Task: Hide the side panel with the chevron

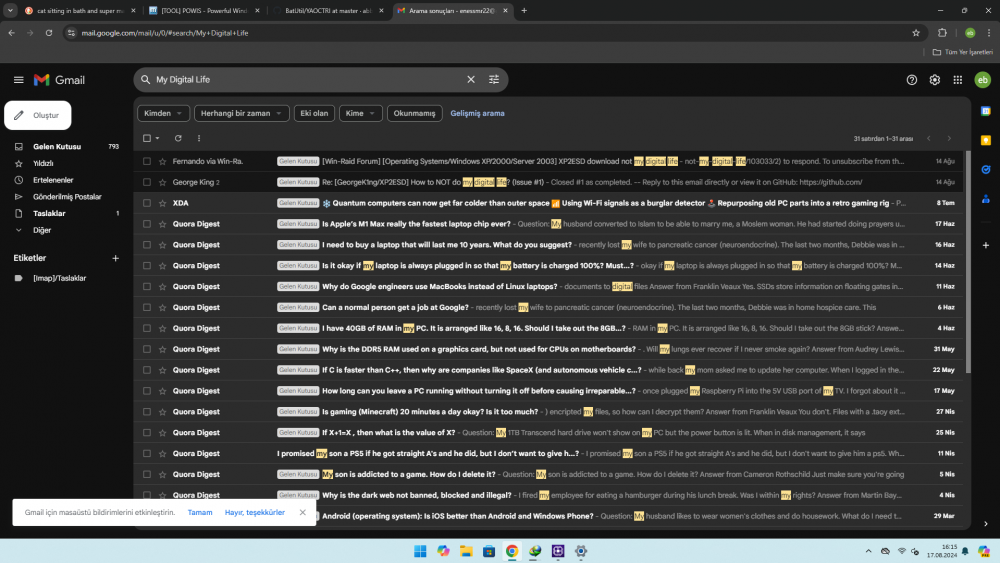Action: tap(985, 523)
